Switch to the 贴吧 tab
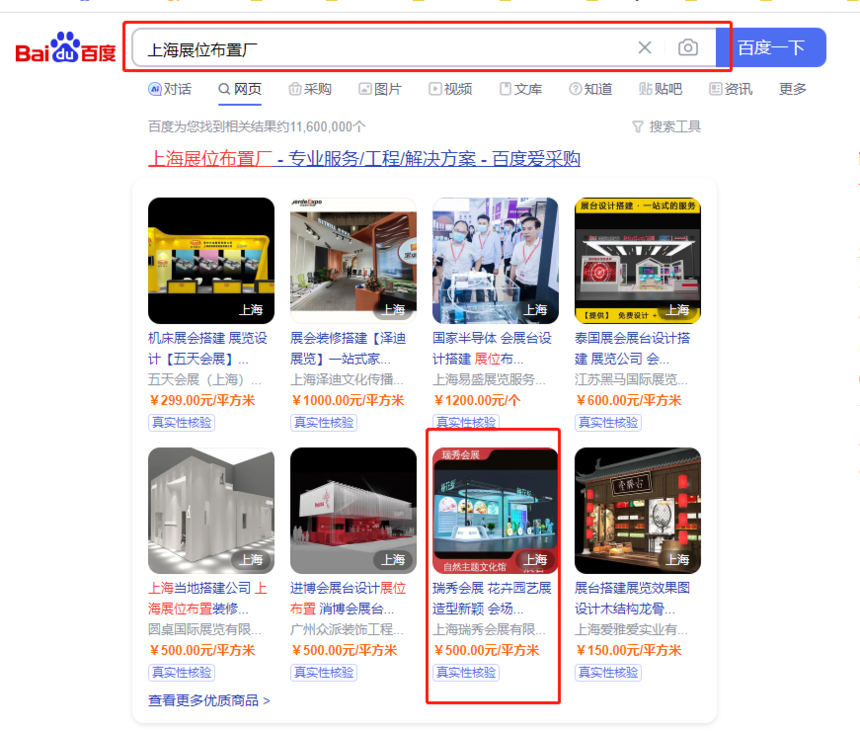Screen dimensions: 860x732 (660, 89)
